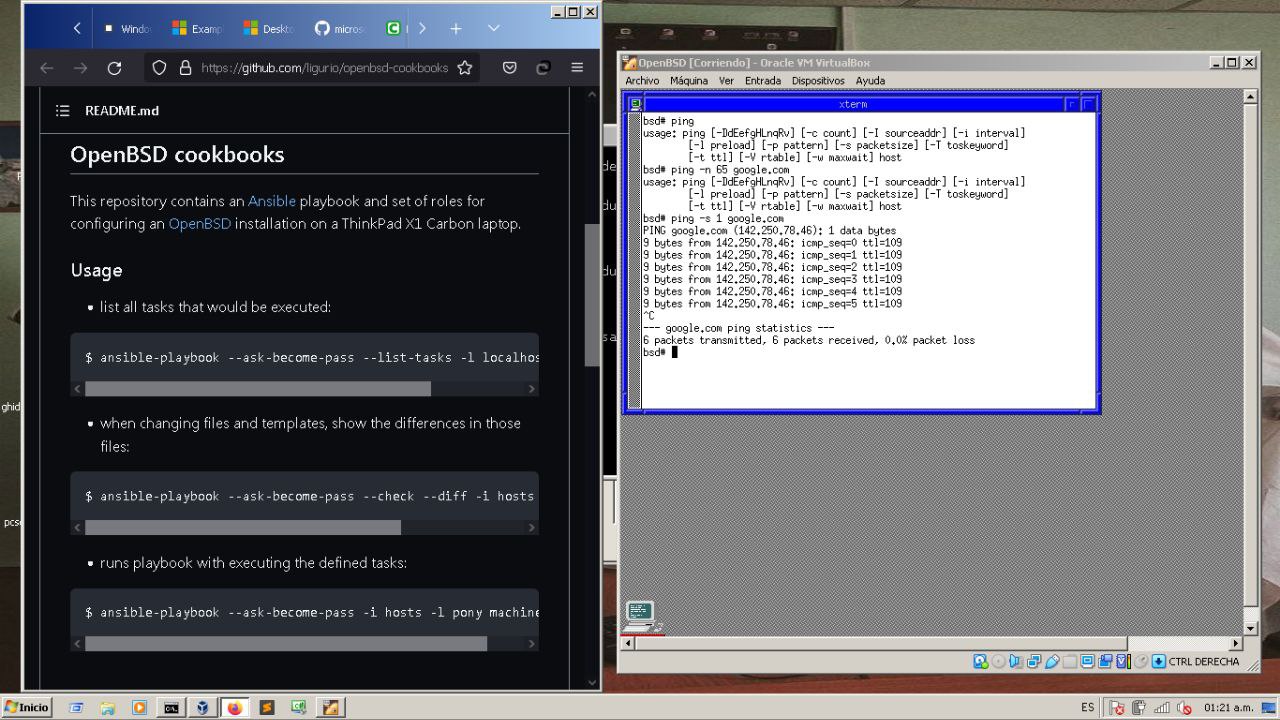Open the tab list with the down chevron
Image resolution: width=1280 pixels, height=720 pixels.
[493, 28]
